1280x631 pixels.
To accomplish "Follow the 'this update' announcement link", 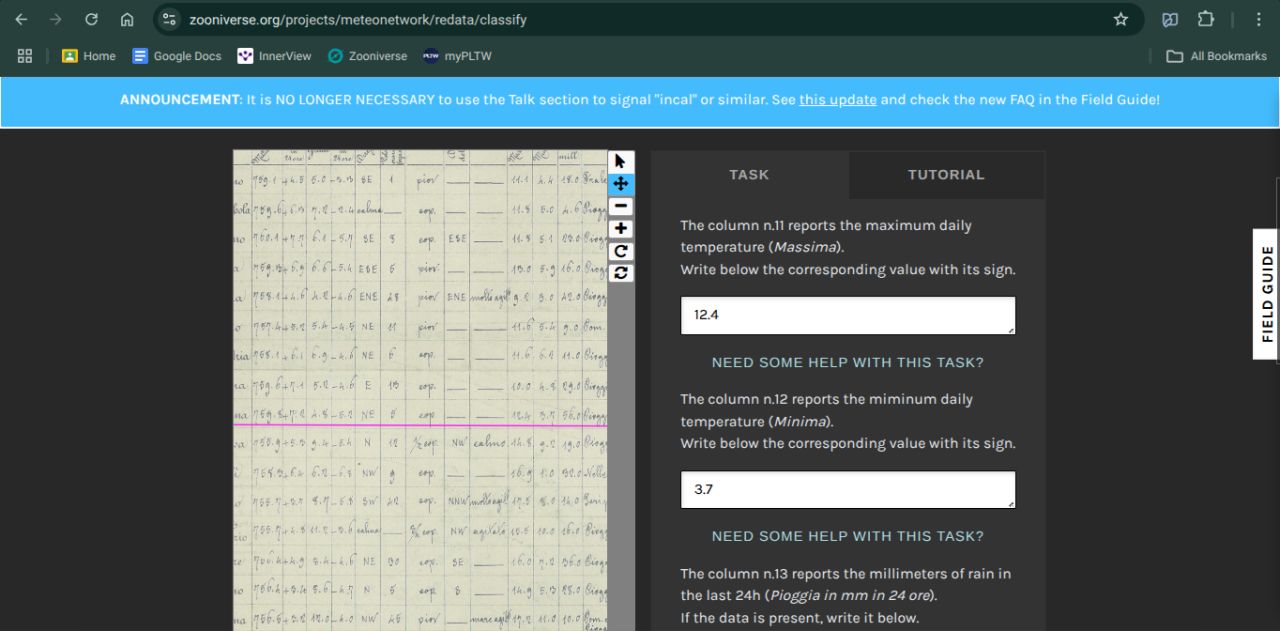I will pyautogui.click(x=837, y=100).
